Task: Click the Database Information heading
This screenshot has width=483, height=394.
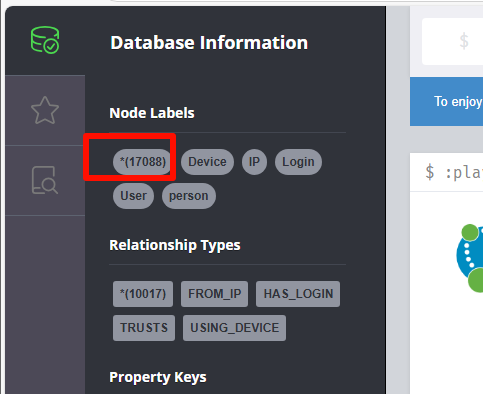Action: (209, 43)
